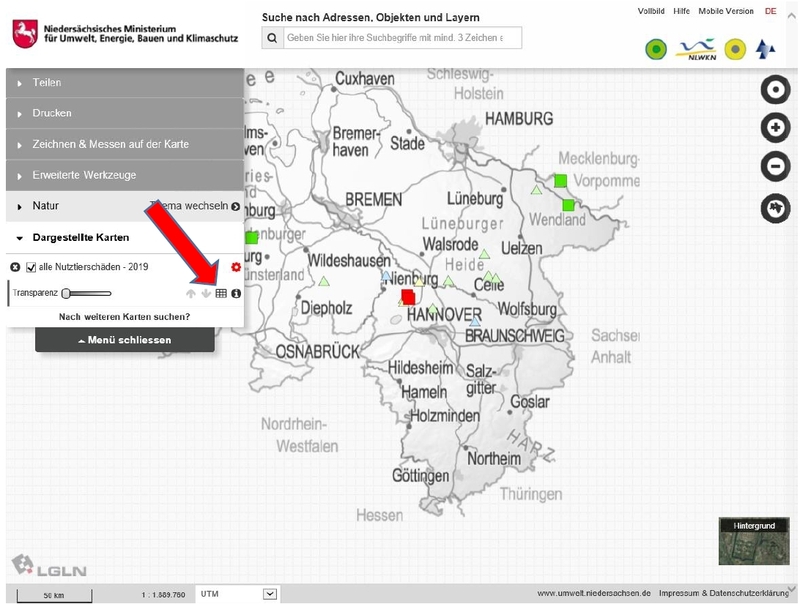
Task: Click the NLWKN logo icon
Action: (x=695, y=48)
